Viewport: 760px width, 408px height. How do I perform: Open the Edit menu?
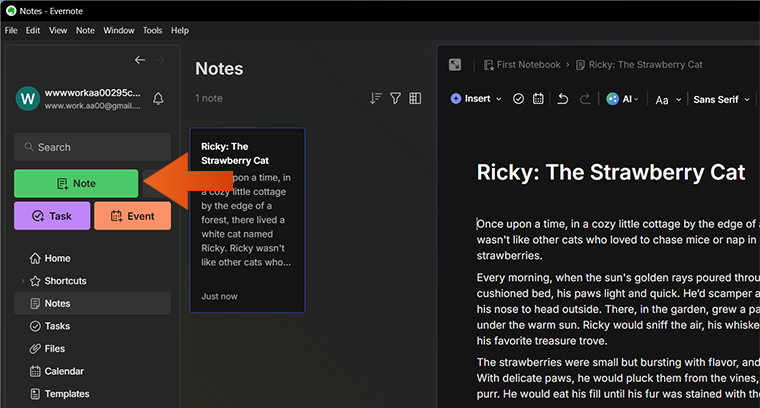pos(33,31)
